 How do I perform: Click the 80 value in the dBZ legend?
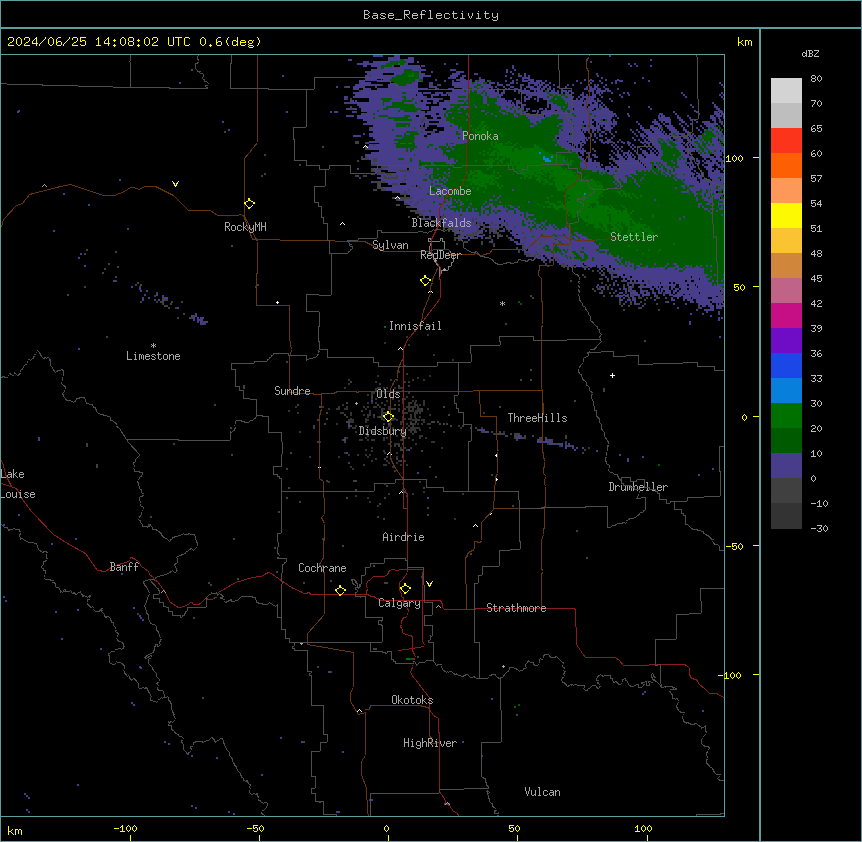coord(816,79)
